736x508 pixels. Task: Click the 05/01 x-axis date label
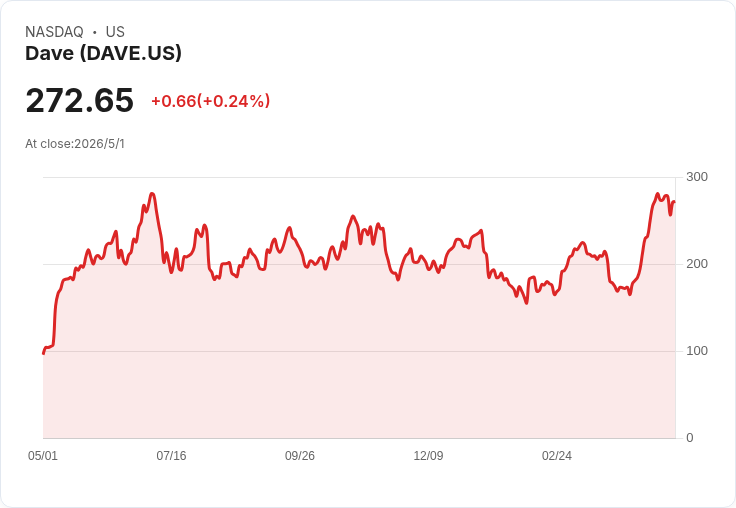point(43,455)
